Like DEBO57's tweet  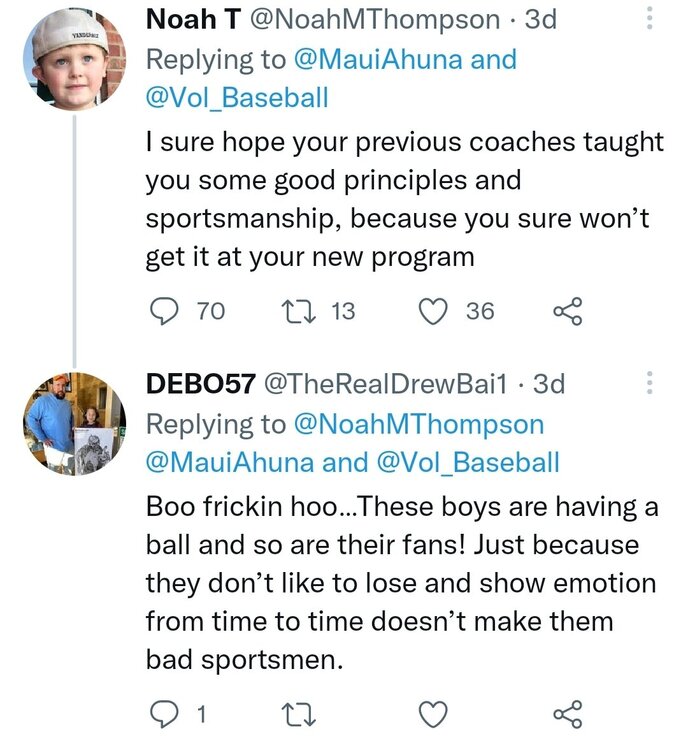[433, 714]
